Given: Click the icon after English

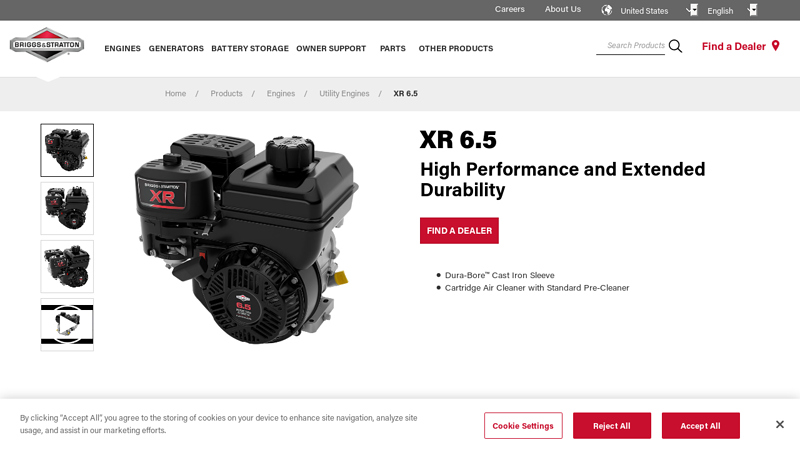Looking at the screenshot, I should click(x=753, y=10).
